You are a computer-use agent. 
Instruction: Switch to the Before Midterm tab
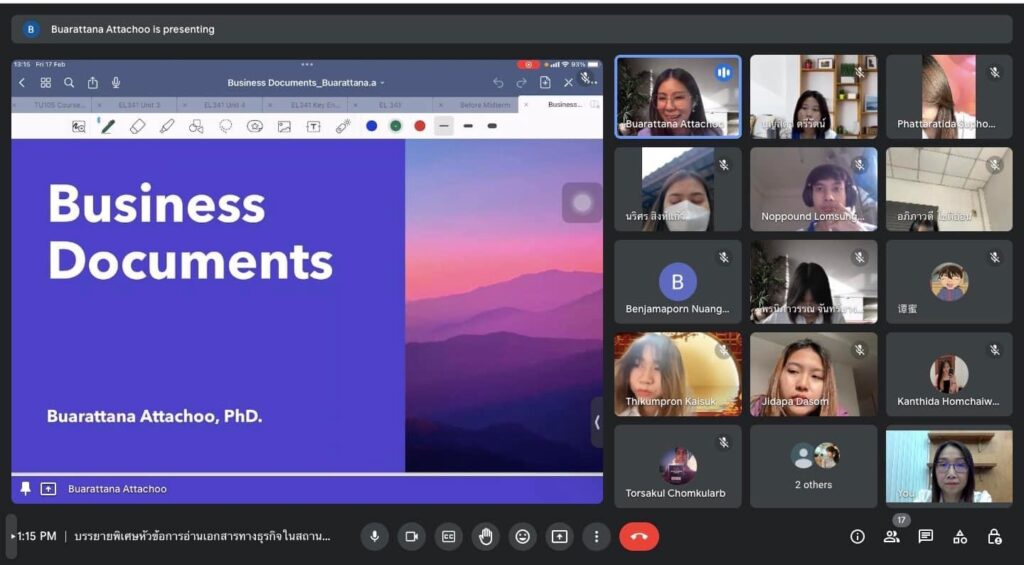[485, 105]
